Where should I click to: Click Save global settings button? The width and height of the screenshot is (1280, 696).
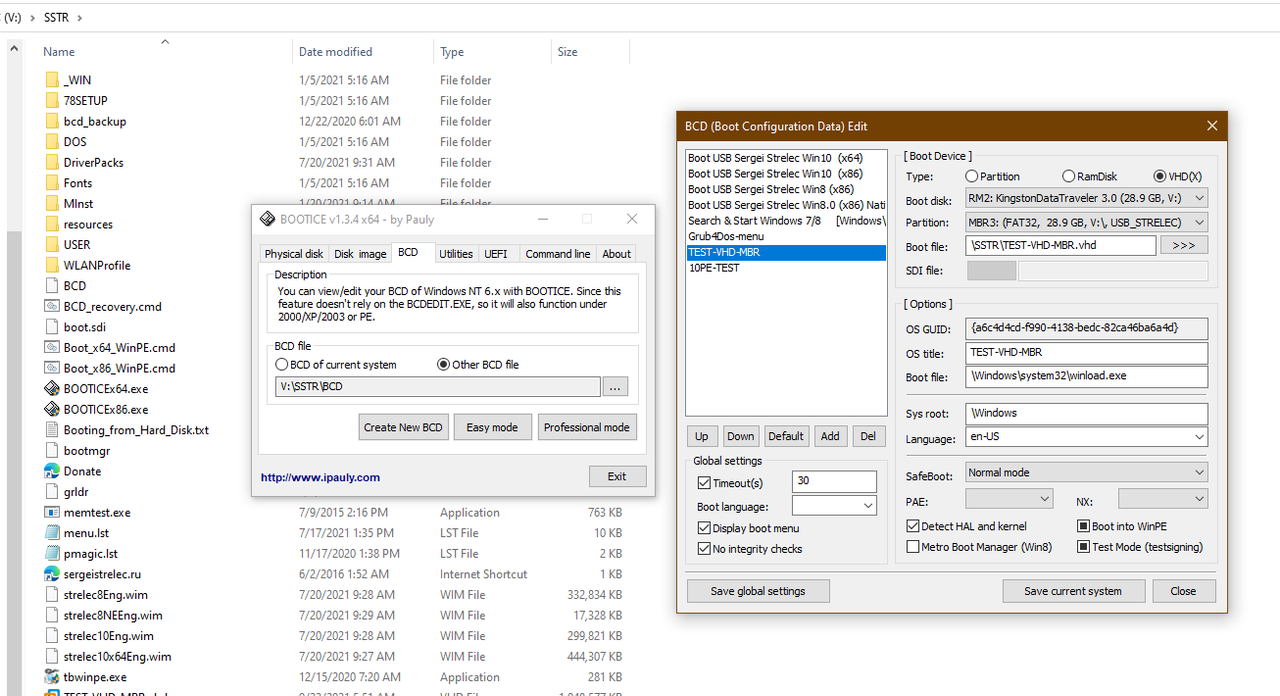click(x=758, y=591)
